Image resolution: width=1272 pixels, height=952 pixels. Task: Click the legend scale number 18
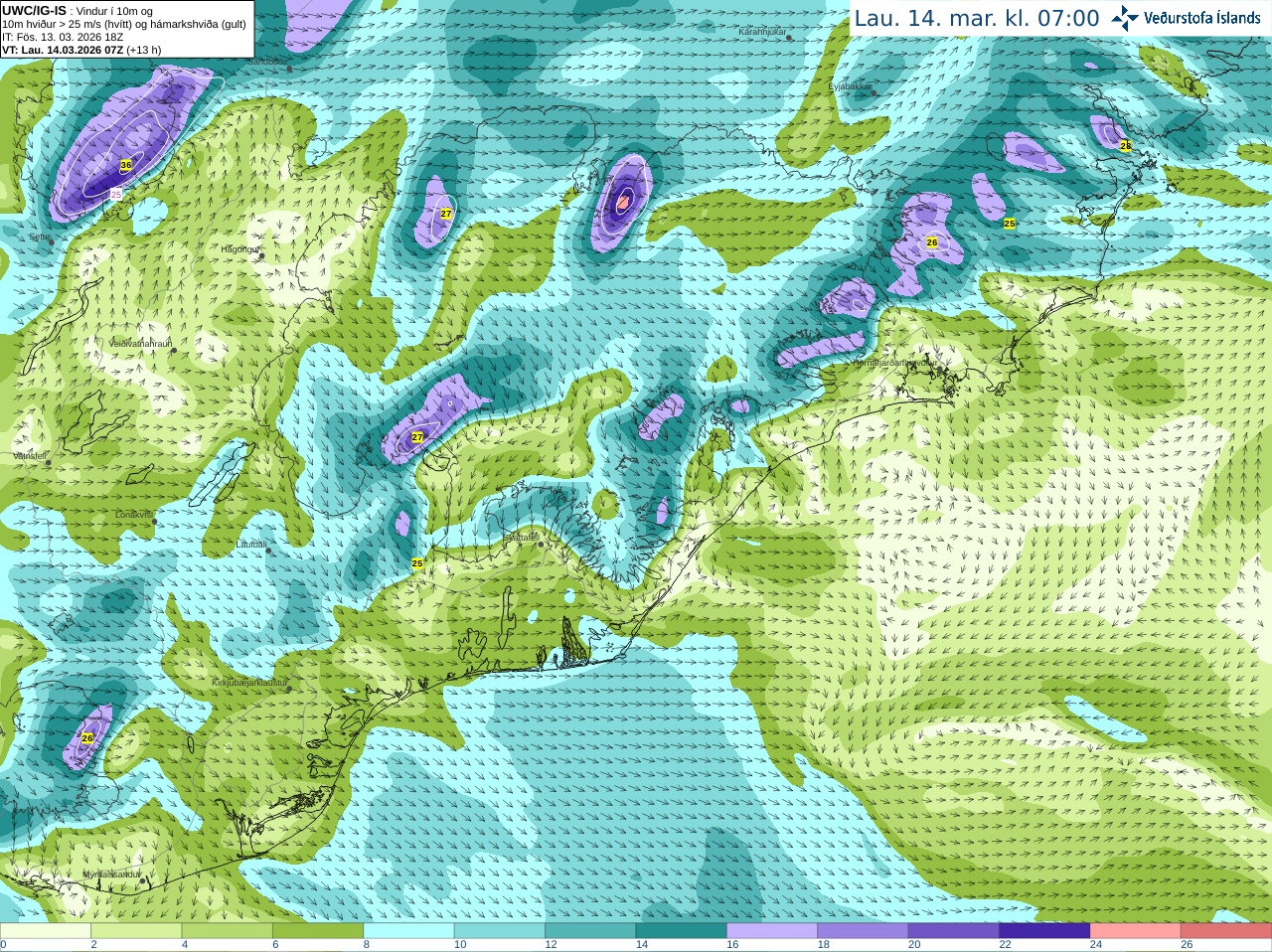coord(824,945)
